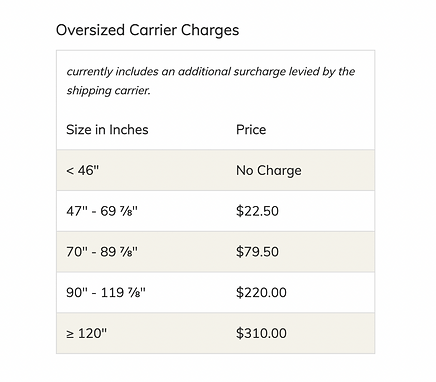Click the < 46" size cell
This screenshot has width=436, height=382.
tap(83, 170)
